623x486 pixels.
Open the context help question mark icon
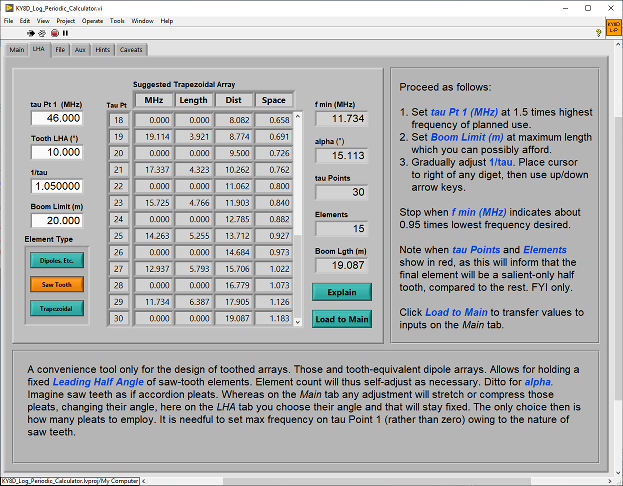(598, 33)
